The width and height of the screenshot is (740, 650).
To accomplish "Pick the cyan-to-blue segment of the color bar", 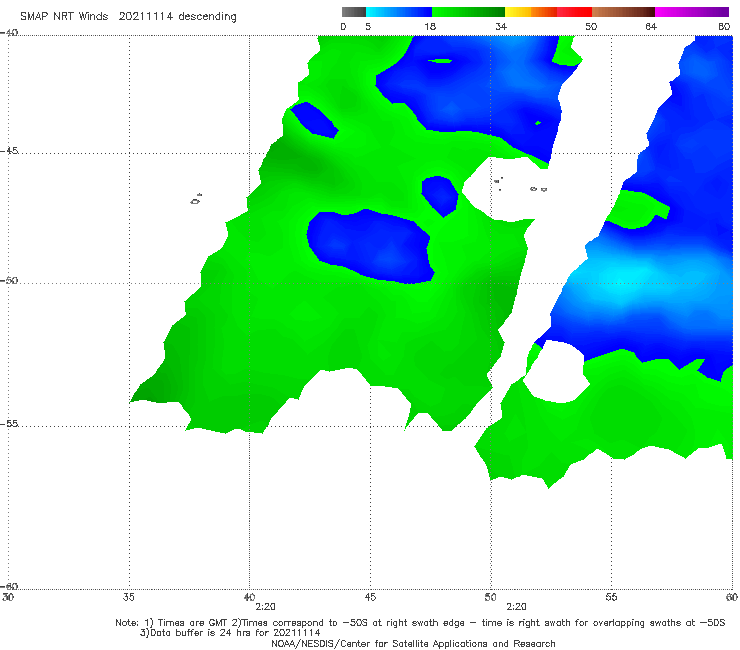I will pyautogui.click(x=399, y=12).
